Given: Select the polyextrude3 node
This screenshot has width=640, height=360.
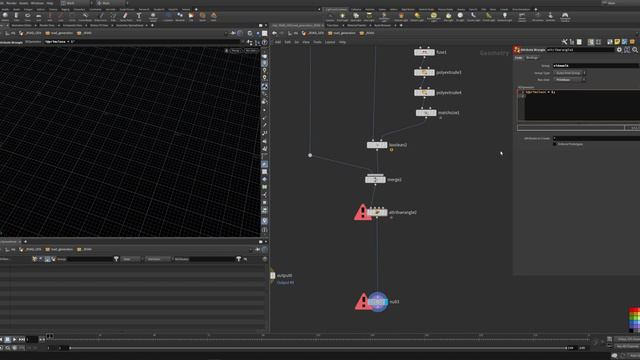Looking at the screenshot, I should 424,72.
